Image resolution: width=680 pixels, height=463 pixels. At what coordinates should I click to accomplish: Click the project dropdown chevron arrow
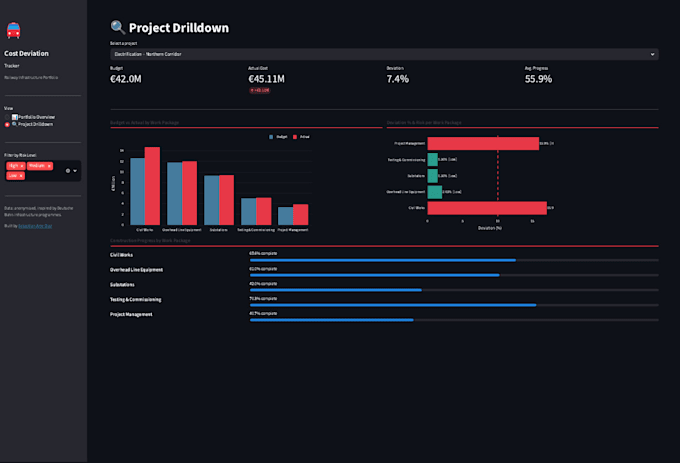click(652, 54)
